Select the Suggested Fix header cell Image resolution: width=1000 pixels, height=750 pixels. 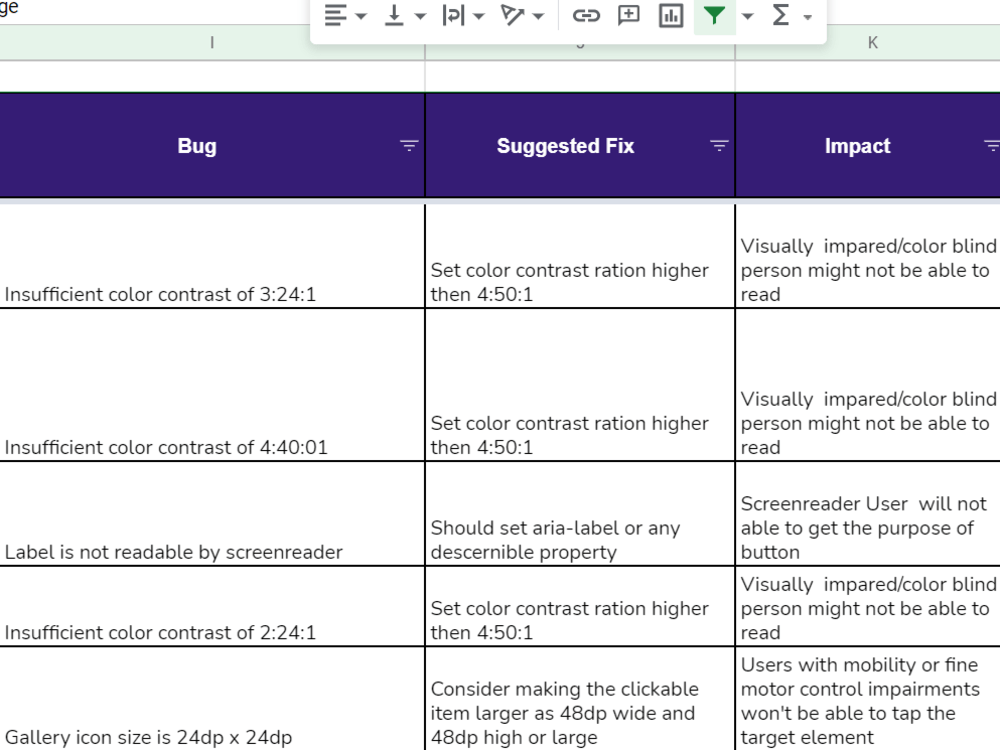pyautogui.click(x=580, y=145)
